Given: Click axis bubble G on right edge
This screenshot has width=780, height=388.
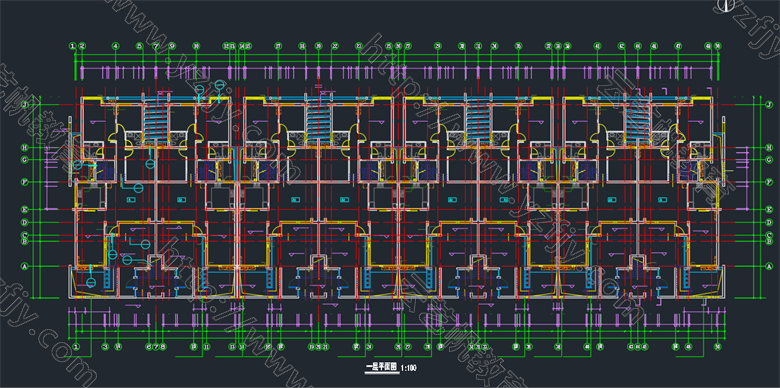Looking at the screenshot, I should [x=769, y=160].
